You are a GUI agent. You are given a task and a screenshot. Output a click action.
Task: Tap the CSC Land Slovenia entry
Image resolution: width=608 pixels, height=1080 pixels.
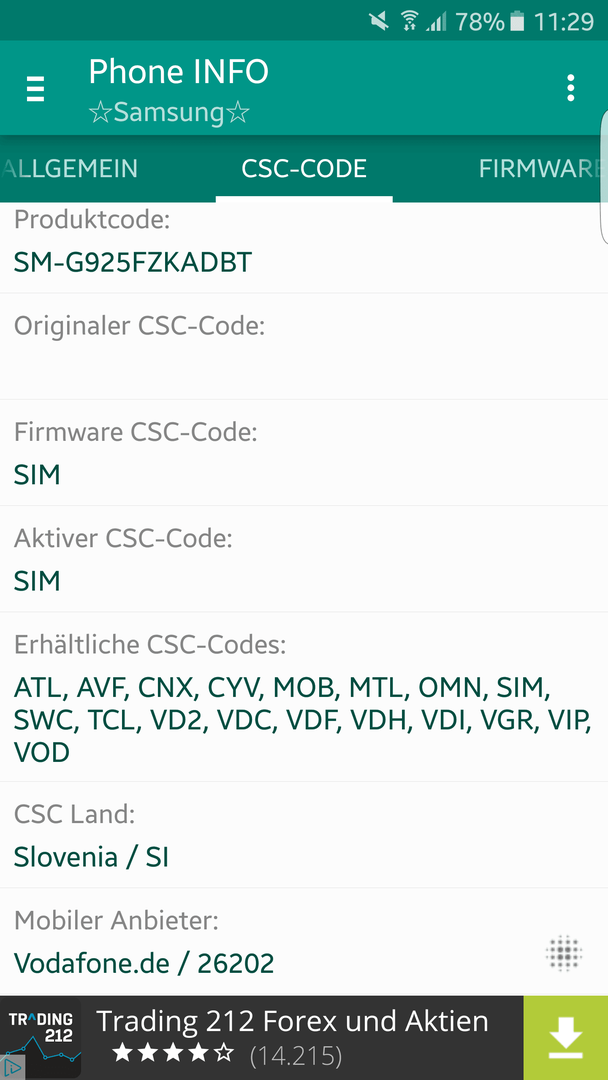point(304,835)
